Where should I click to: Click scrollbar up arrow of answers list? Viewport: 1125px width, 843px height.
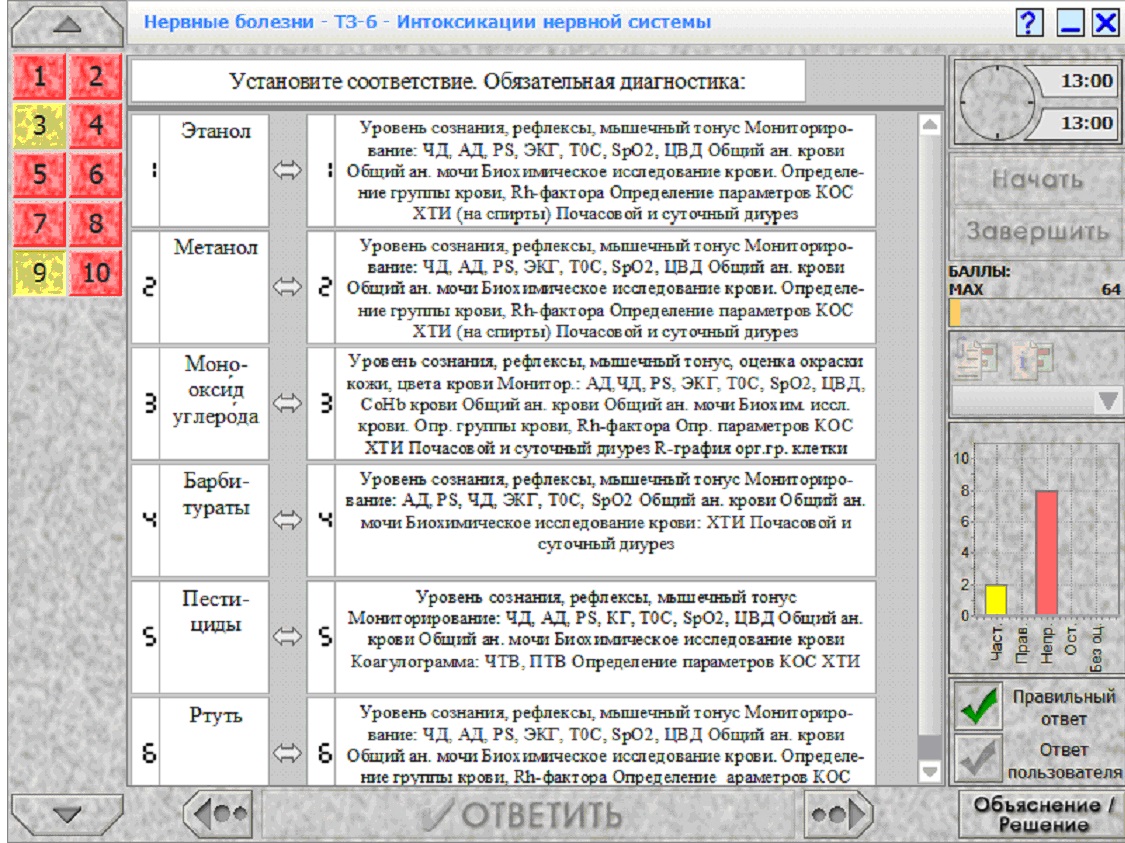(x=929, y=125)
